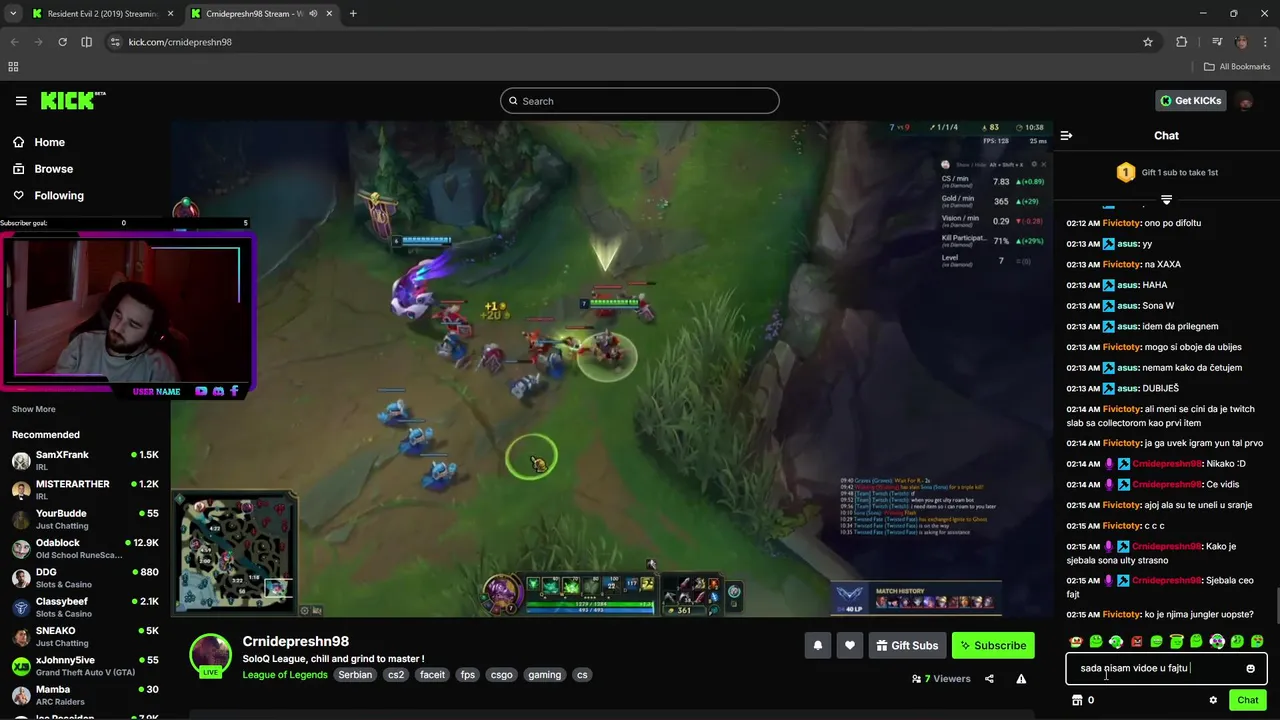The image size is (1280, 720).
Task: Open the channel shop icon
Action: click(1077, 700)
